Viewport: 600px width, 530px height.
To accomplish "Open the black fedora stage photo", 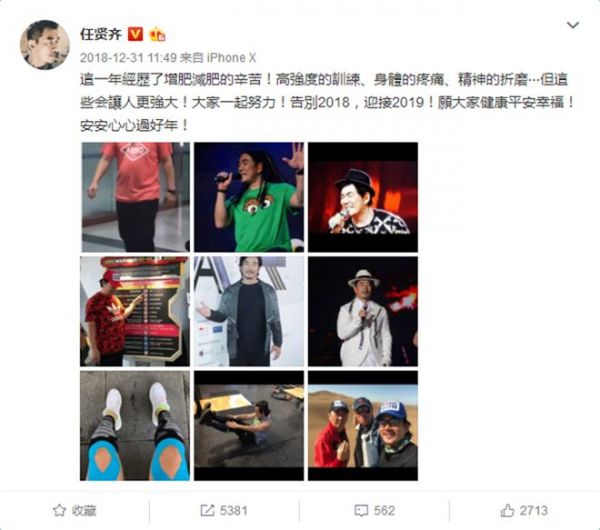I will click(x=363, y=197).
